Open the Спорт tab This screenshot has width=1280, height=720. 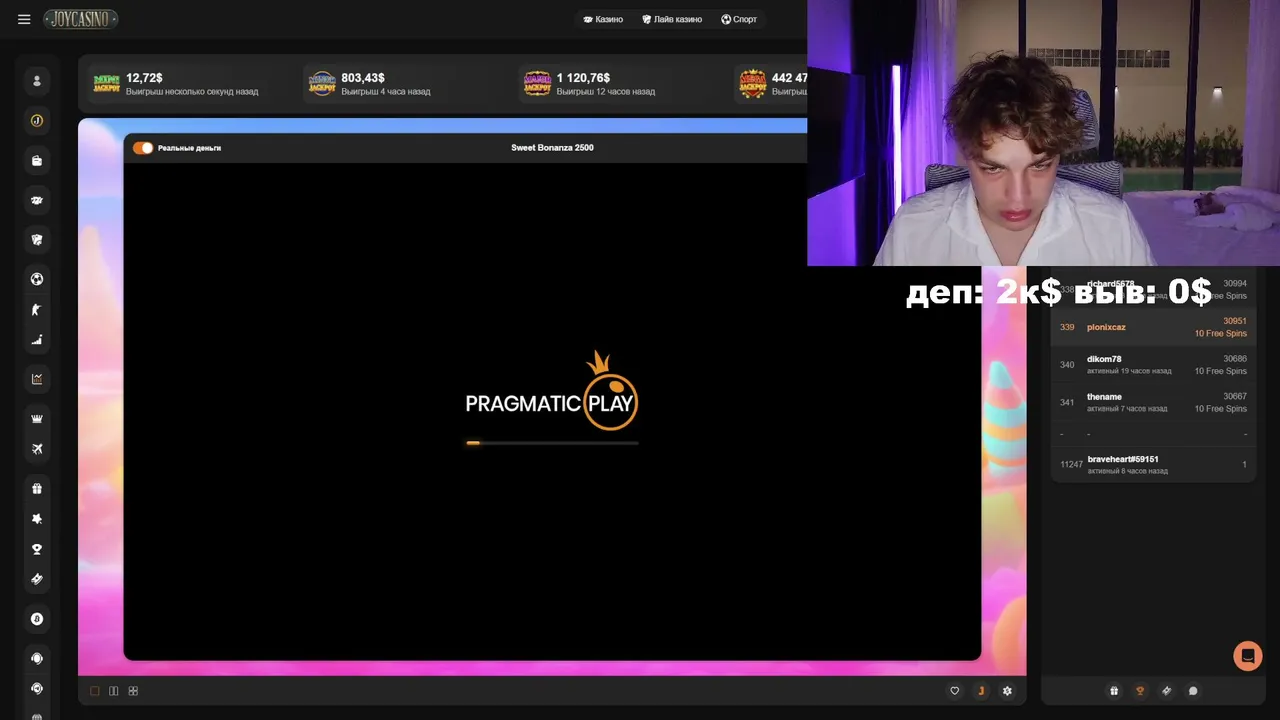pyautogui.click(x=739, y=19)
